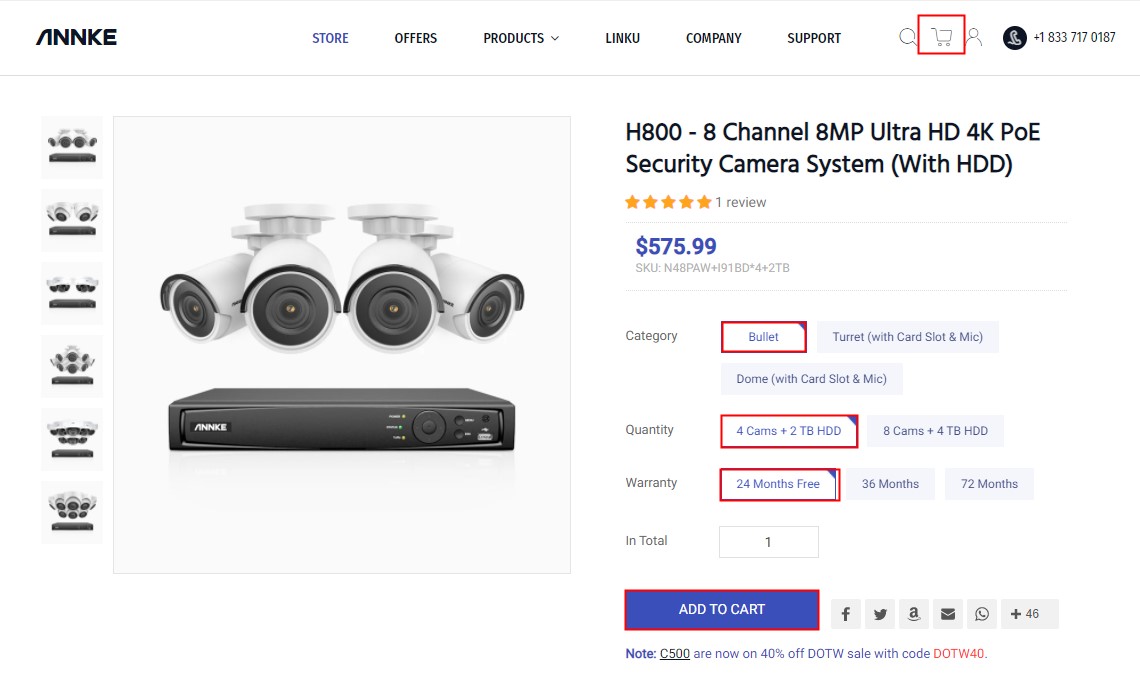This screenshot has height=694, width=1140.
Task: View third product thumbnail
Action: (72, 294)
